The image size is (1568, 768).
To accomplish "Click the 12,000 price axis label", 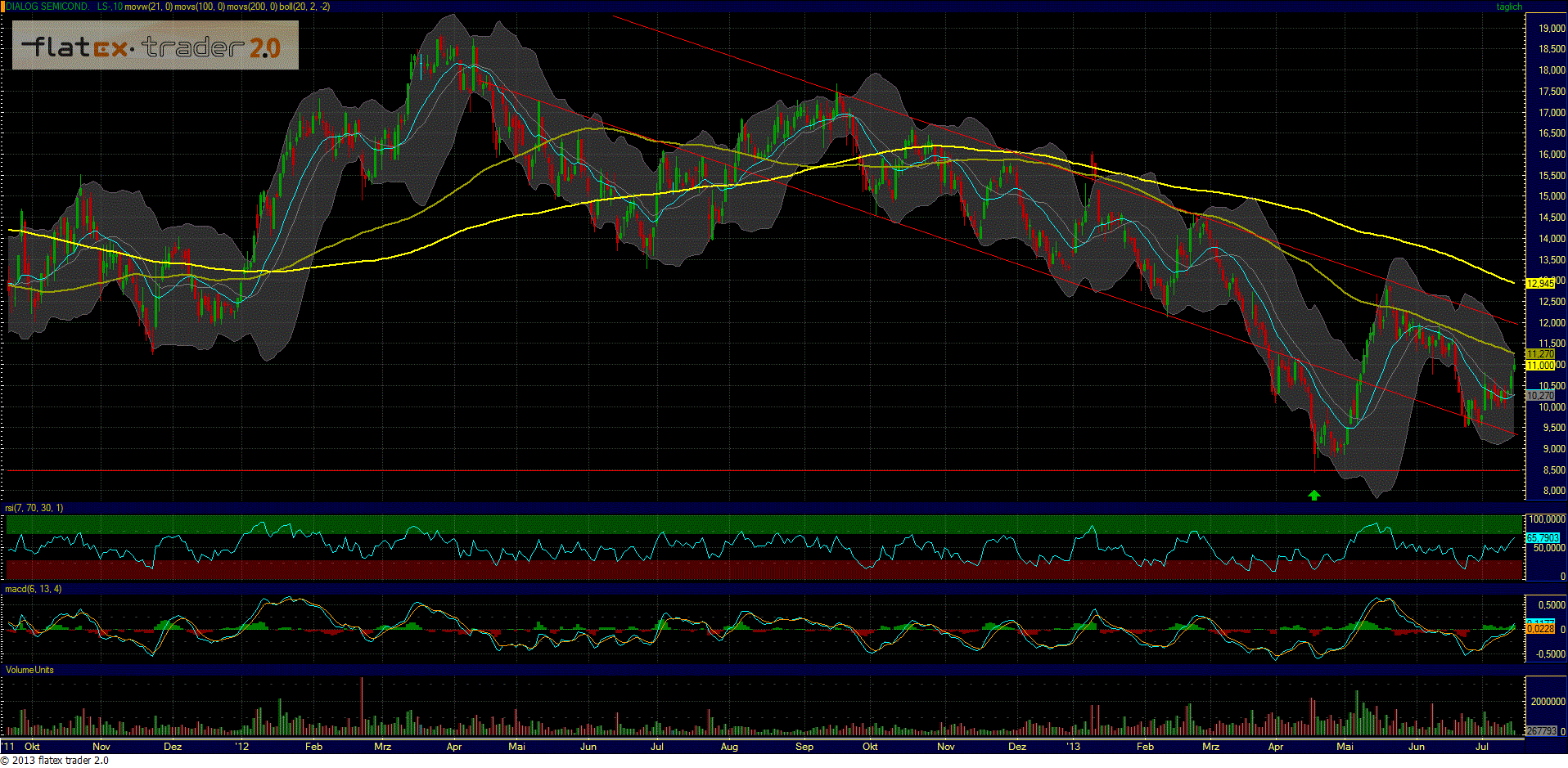I will [x=1552, y=323].
